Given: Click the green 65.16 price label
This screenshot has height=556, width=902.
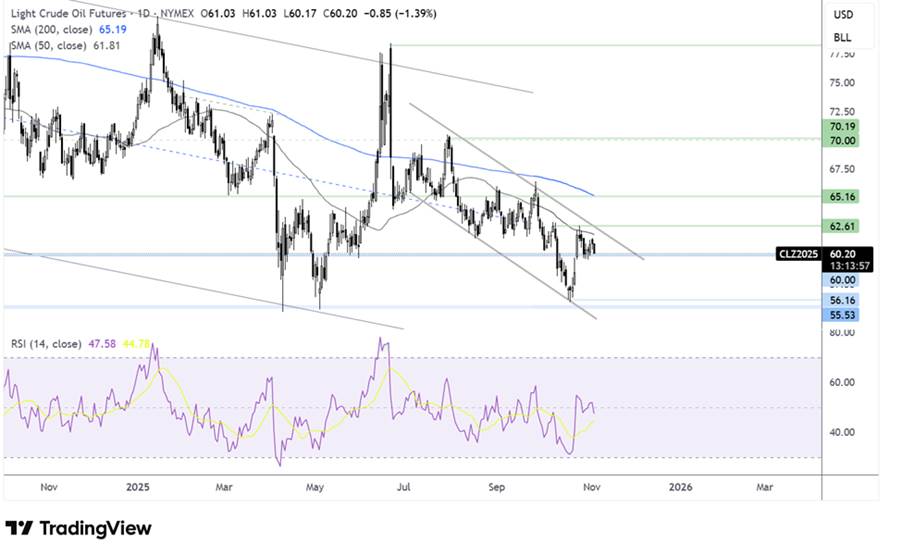Looking at the screenshot, I should tap(840, 196).
